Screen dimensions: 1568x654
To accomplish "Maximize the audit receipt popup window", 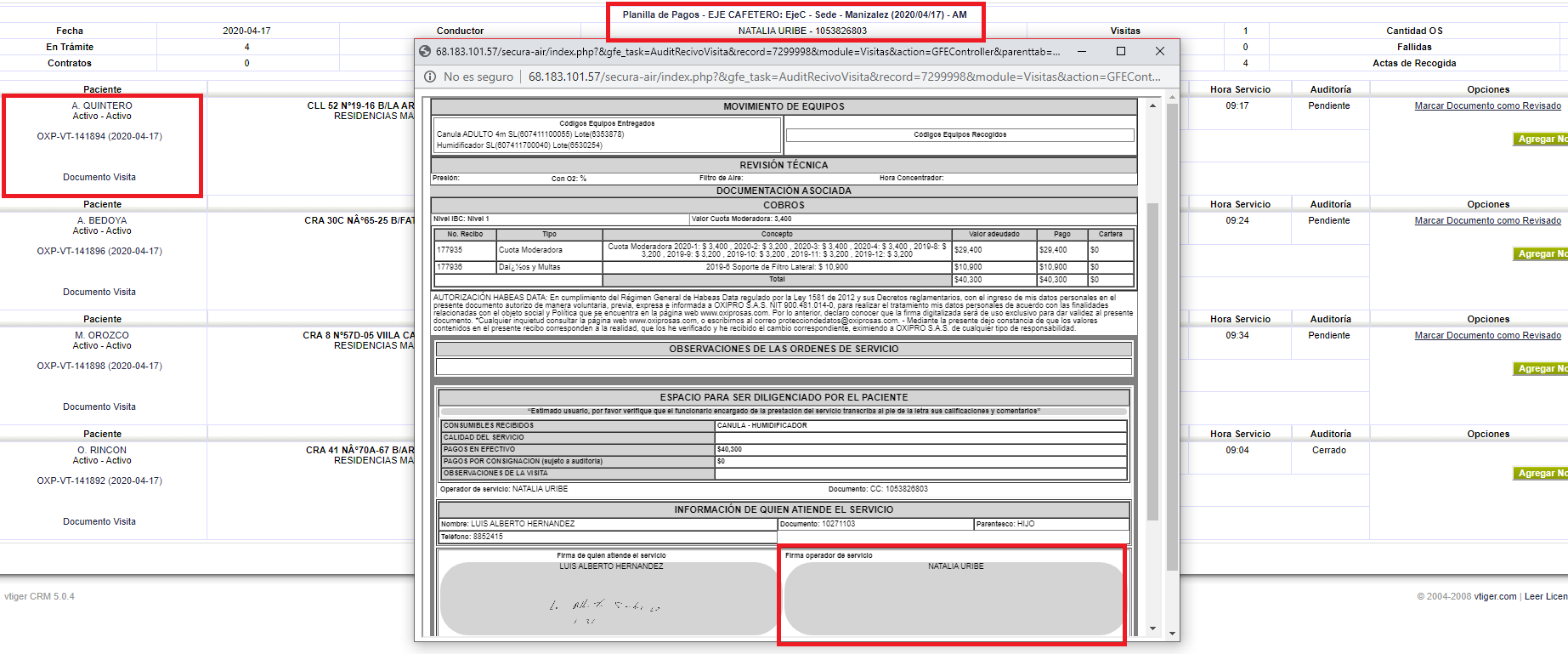I will point(1121,51).
